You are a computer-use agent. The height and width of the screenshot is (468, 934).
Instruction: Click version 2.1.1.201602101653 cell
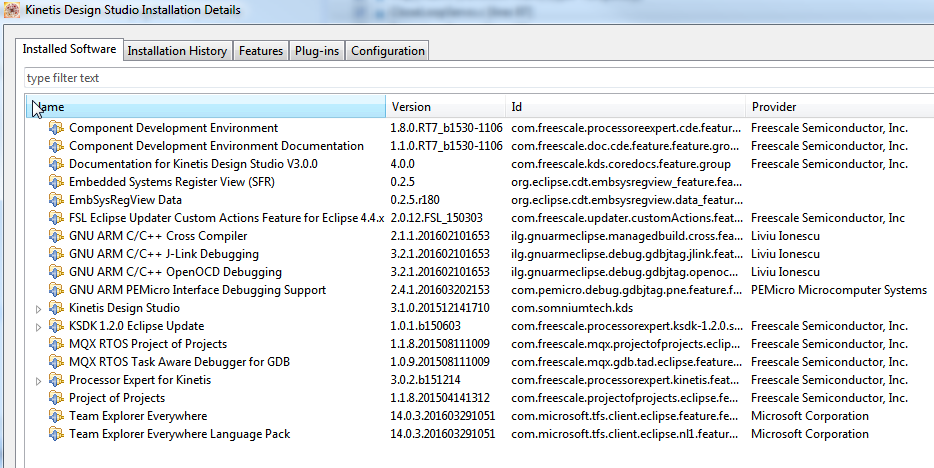440,236
